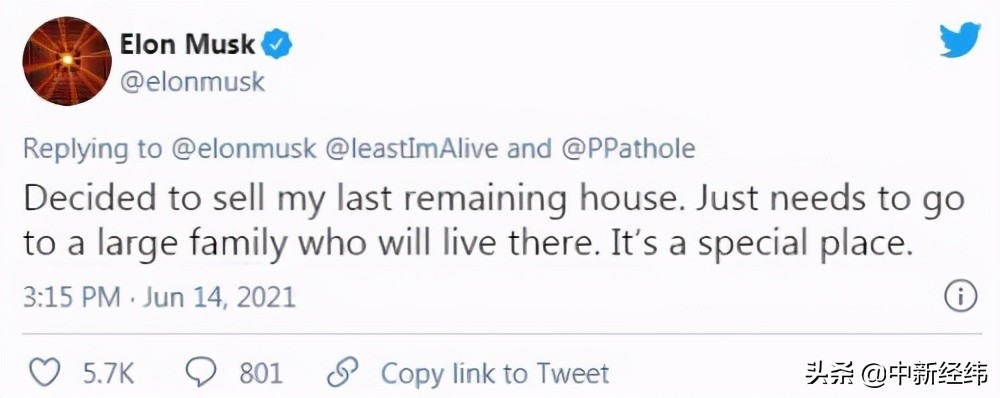Click the 801 replies count

[261, 373]
